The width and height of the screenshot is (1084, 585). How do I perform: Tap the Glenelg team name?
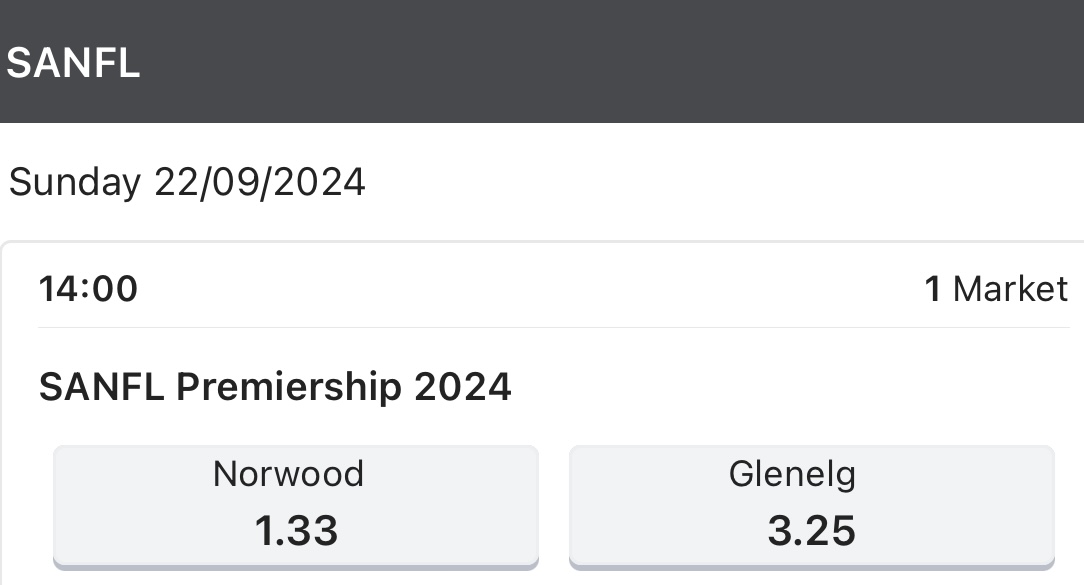pyautogui.click(x=792, y=473)
